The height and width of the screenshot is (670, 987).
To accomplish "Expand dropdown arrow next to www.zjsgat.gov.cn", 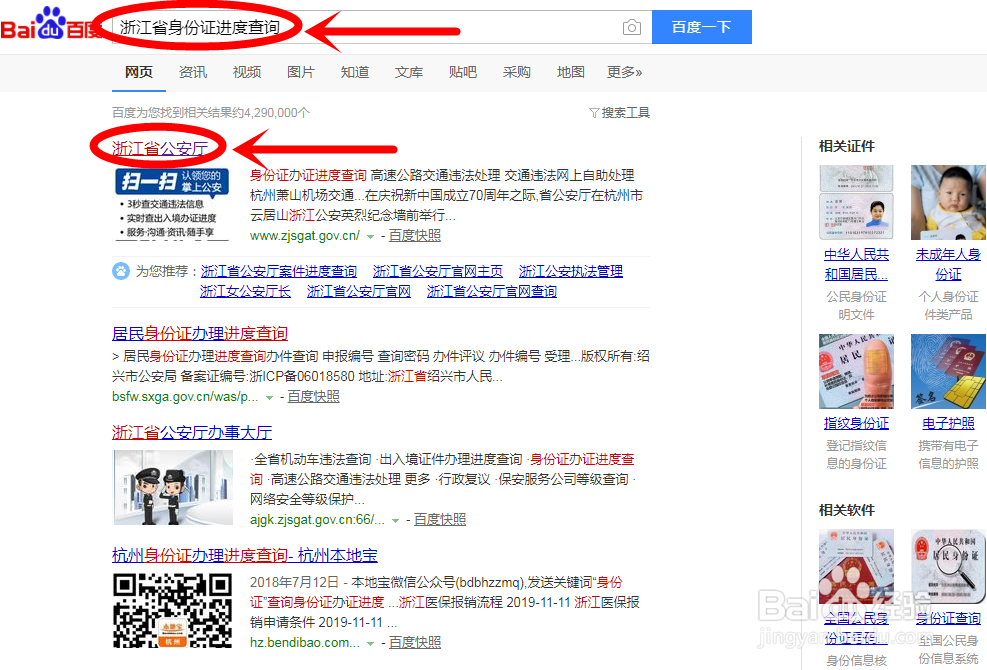I will coord(371,237).
